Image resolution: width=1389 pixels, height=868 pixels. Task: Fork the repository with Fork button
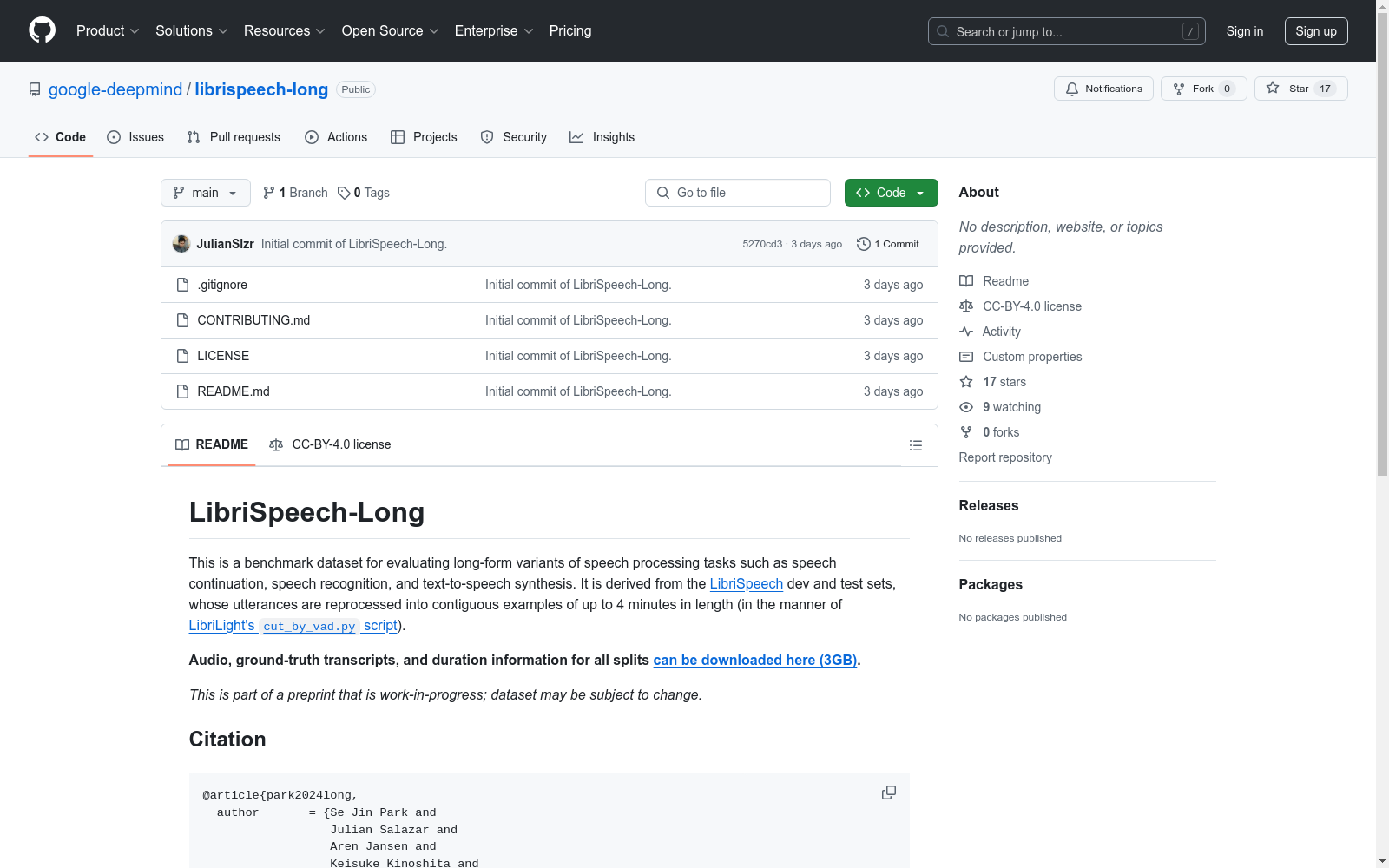point(1203,89)
